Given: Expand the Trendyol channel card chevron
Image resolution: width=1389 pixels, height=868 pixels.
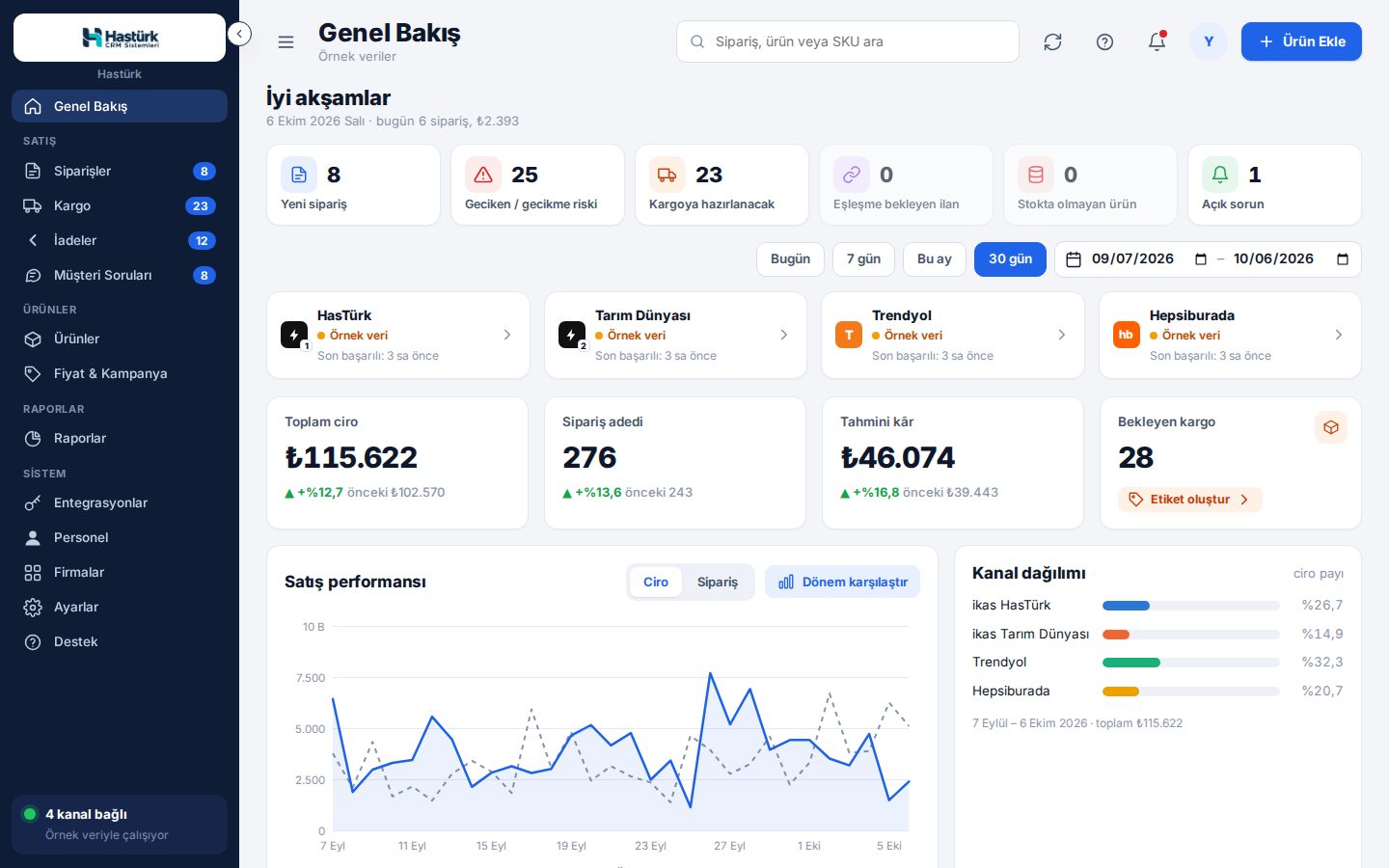Looking at the screenshot, I should tap(1061, 335).
